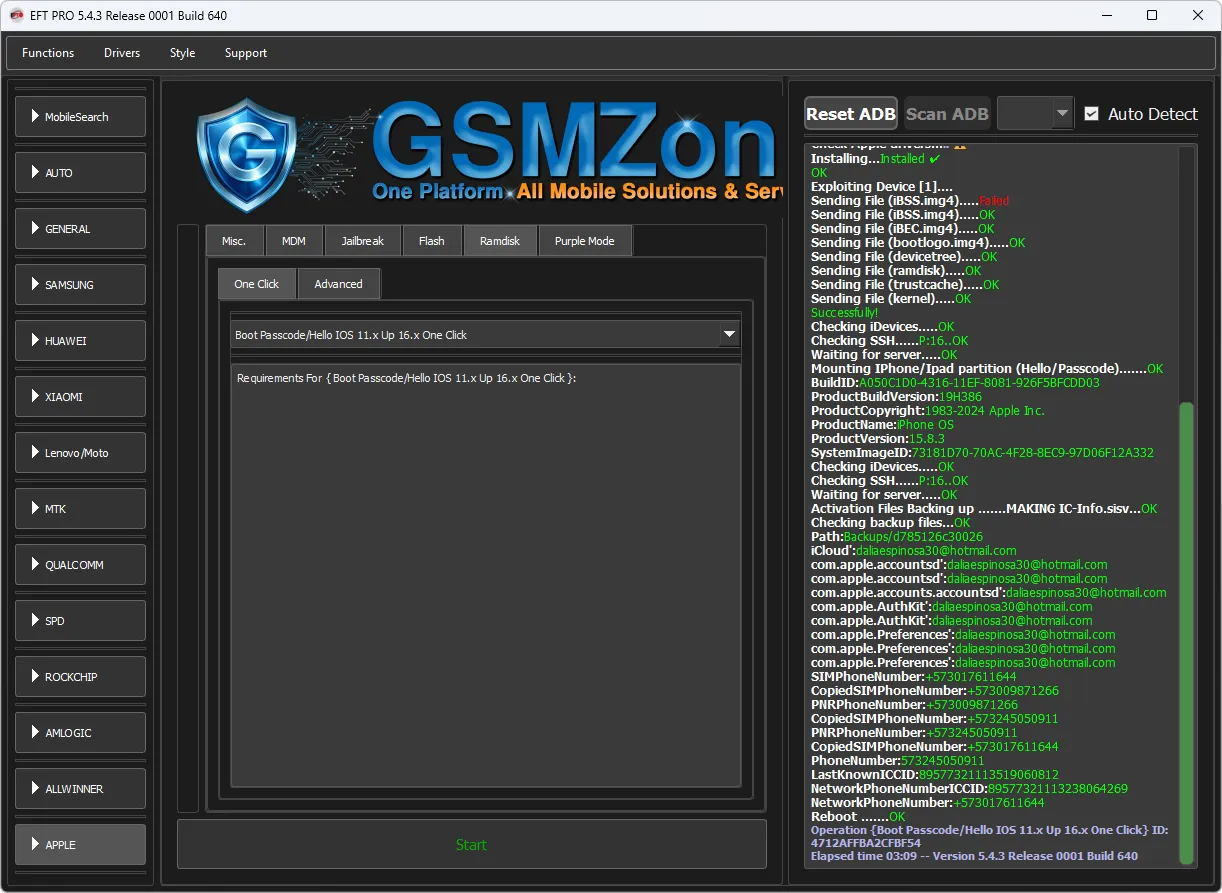The image size is (1222, 893).
Task: Expand the MTK sidebar section
Action: click(x=80, y=509)
